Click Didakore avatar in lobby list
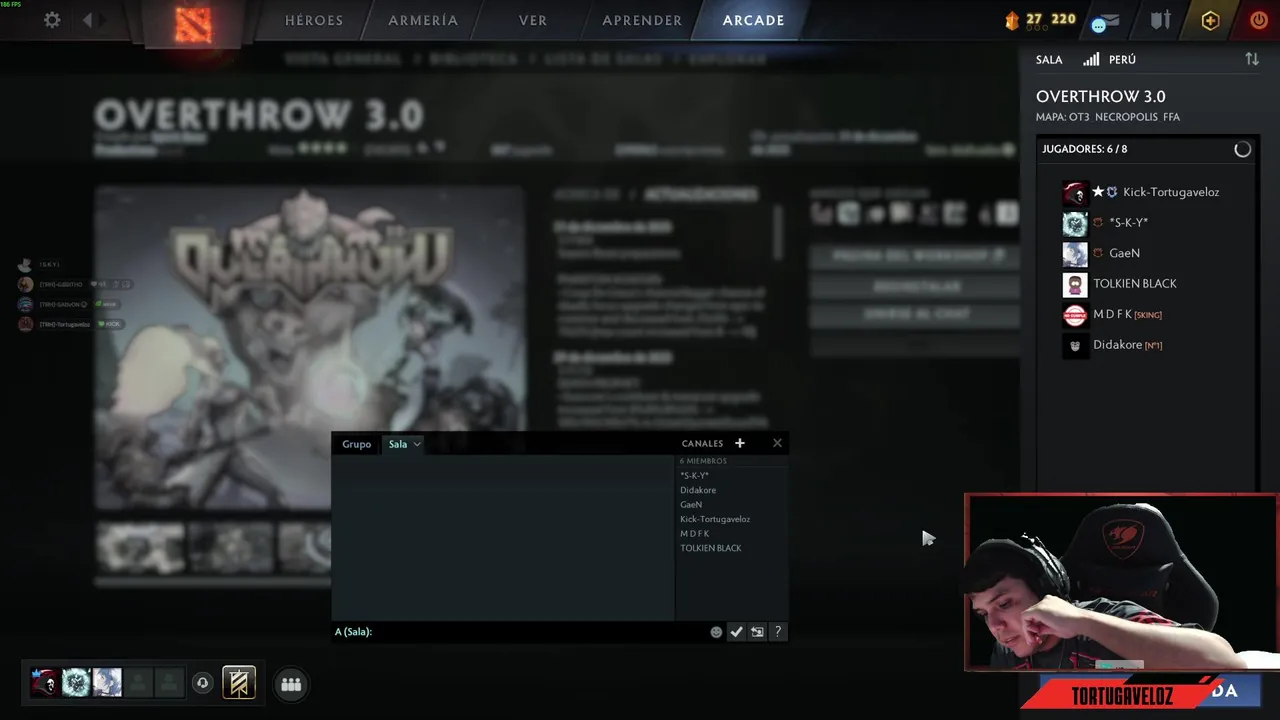 (x=1075, y=345)
